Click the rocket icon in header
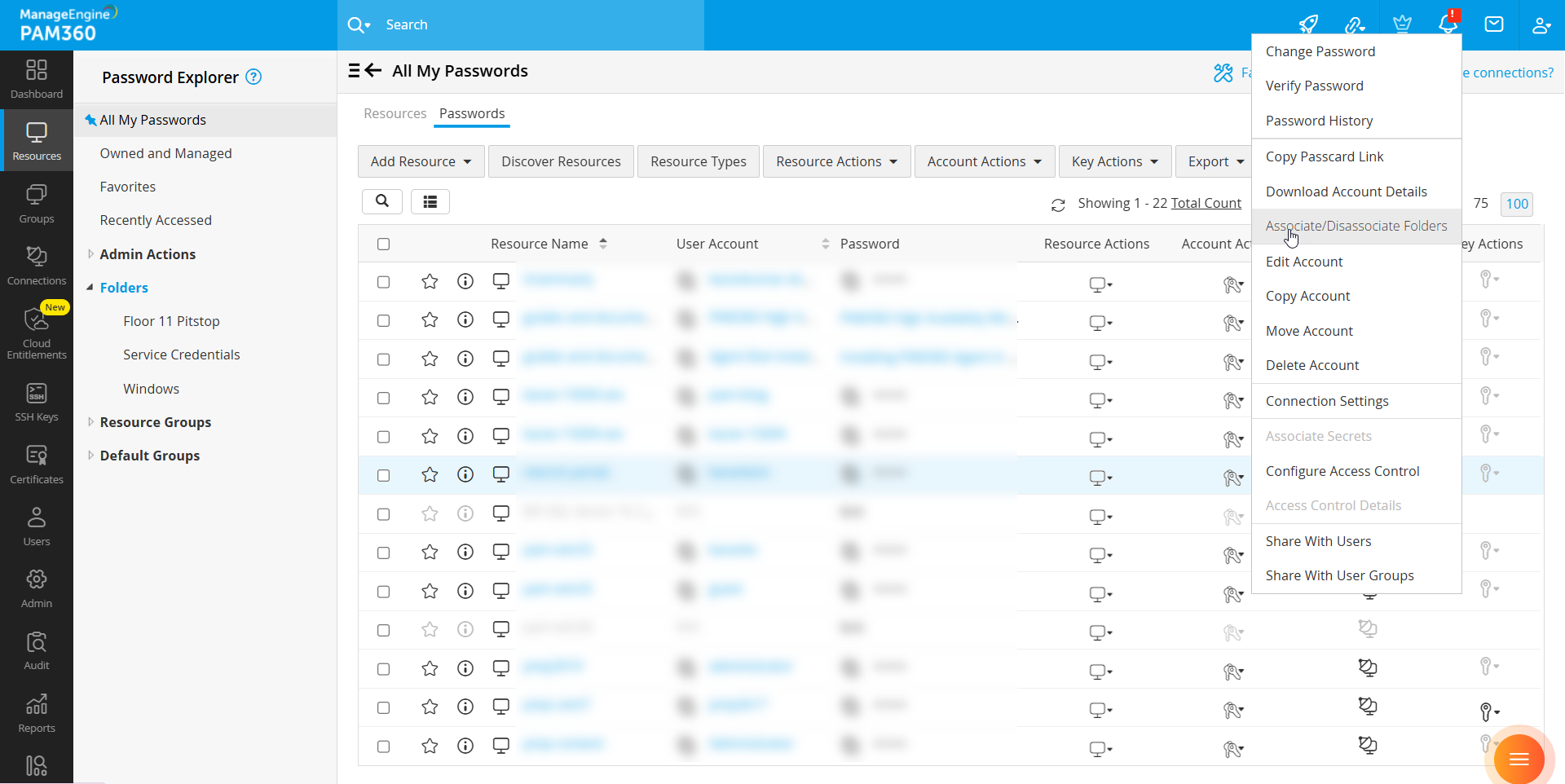This screenshot has height=784, width=1565. tap(1308, 24)
